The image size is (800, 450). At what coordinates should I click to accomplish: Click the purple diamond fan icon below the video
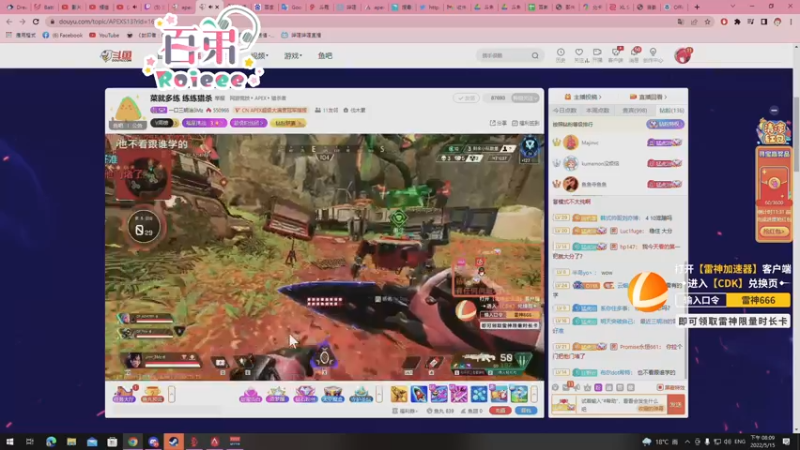(x=305, y=394)
